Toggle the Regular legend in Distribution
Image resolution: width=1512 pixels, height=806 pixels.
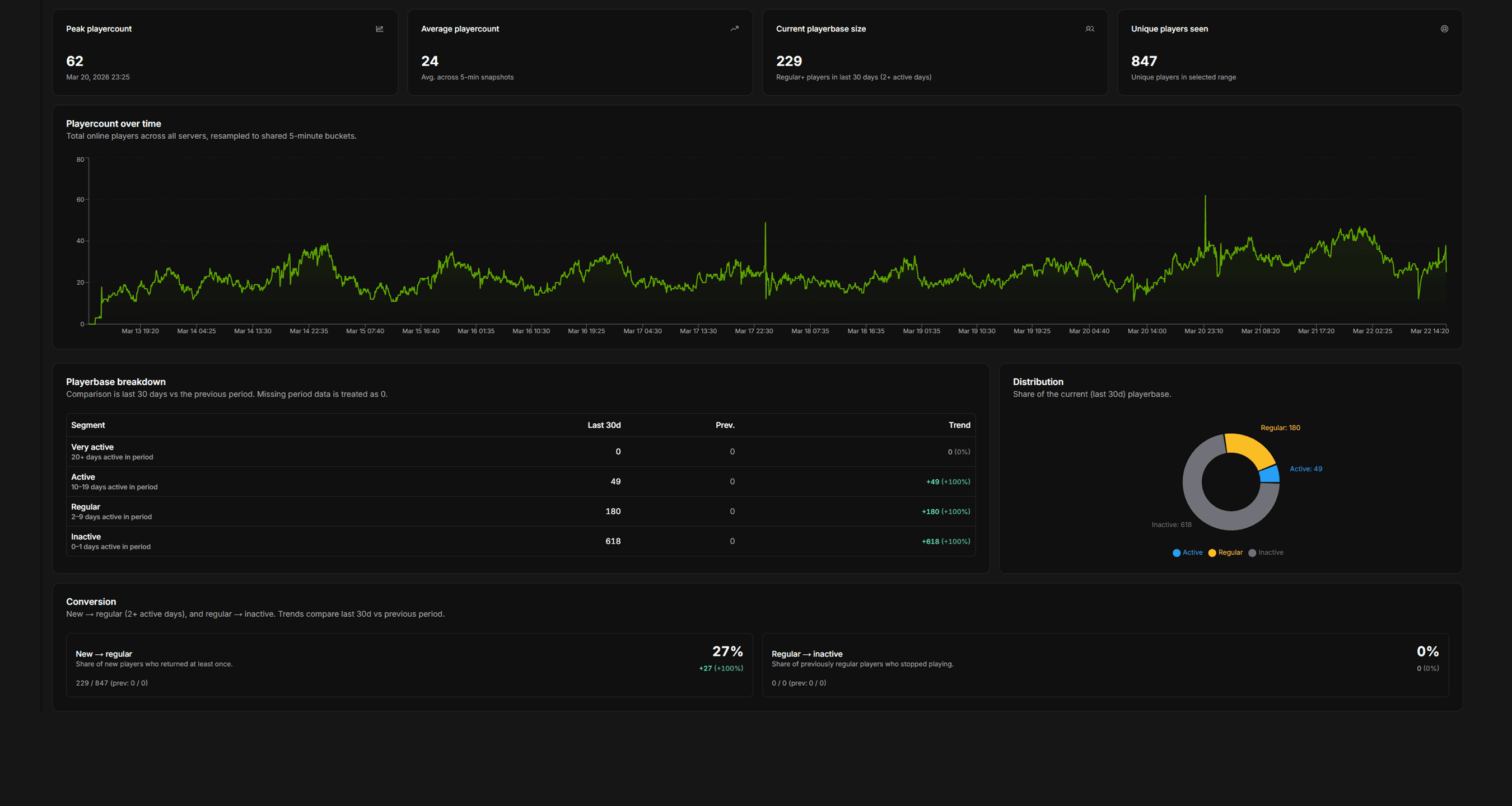click(x=1226, y=552)
